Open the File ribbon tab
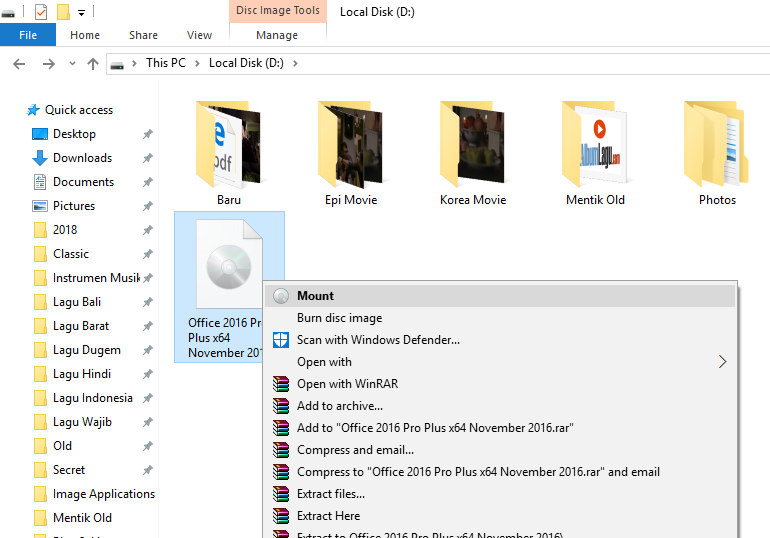 (28, 35)
